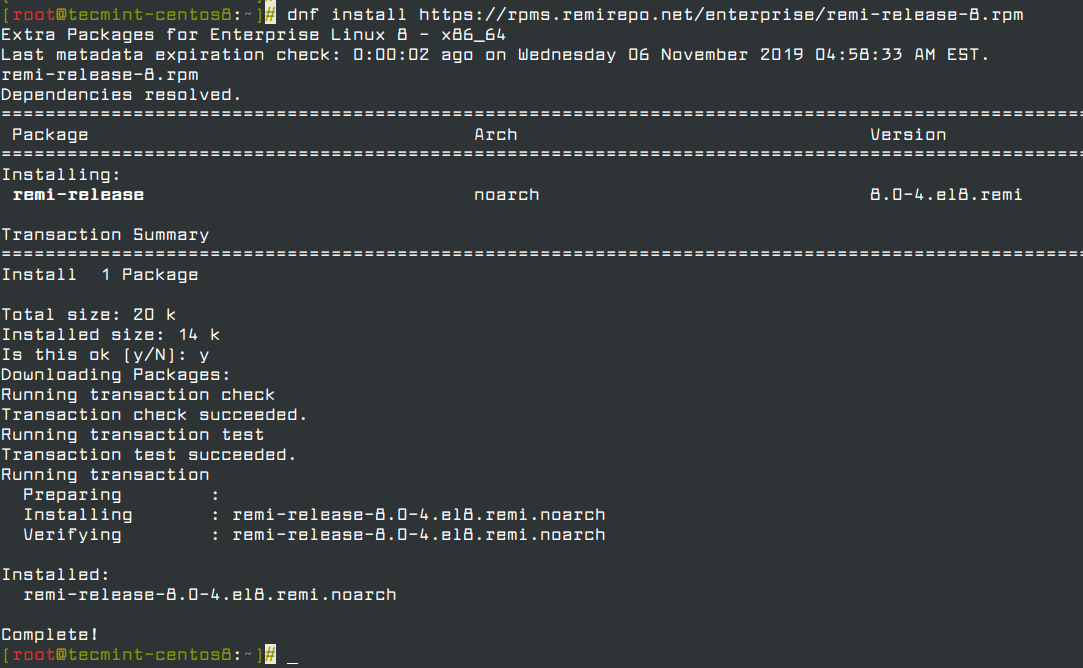Click the 'Dependencies resolved.' line

[121, 95]
